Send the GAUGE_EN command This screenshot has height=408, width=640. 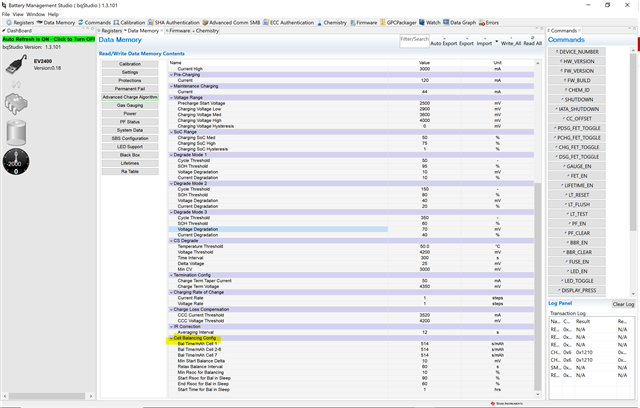coord(577,166)
